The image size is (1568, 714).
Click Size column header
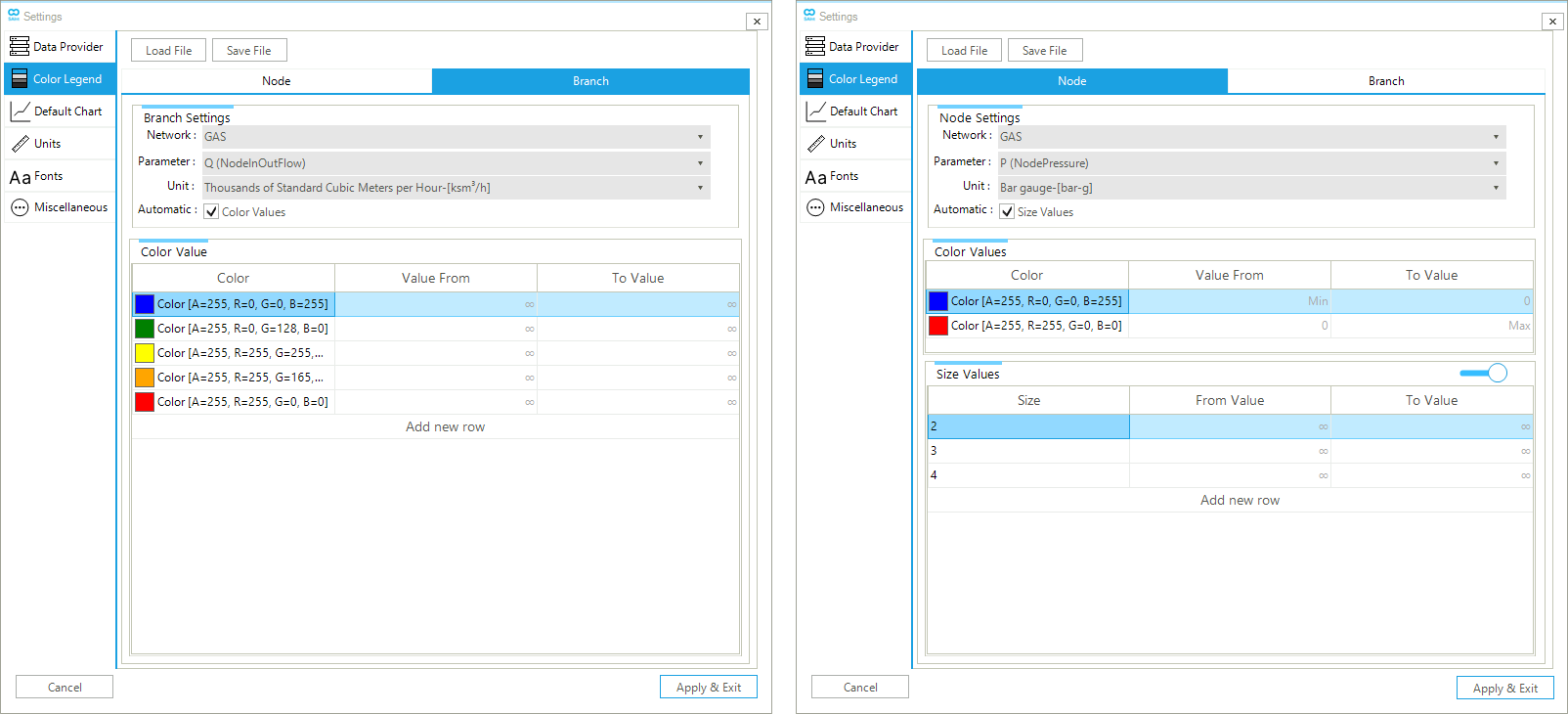[1028, 400]
